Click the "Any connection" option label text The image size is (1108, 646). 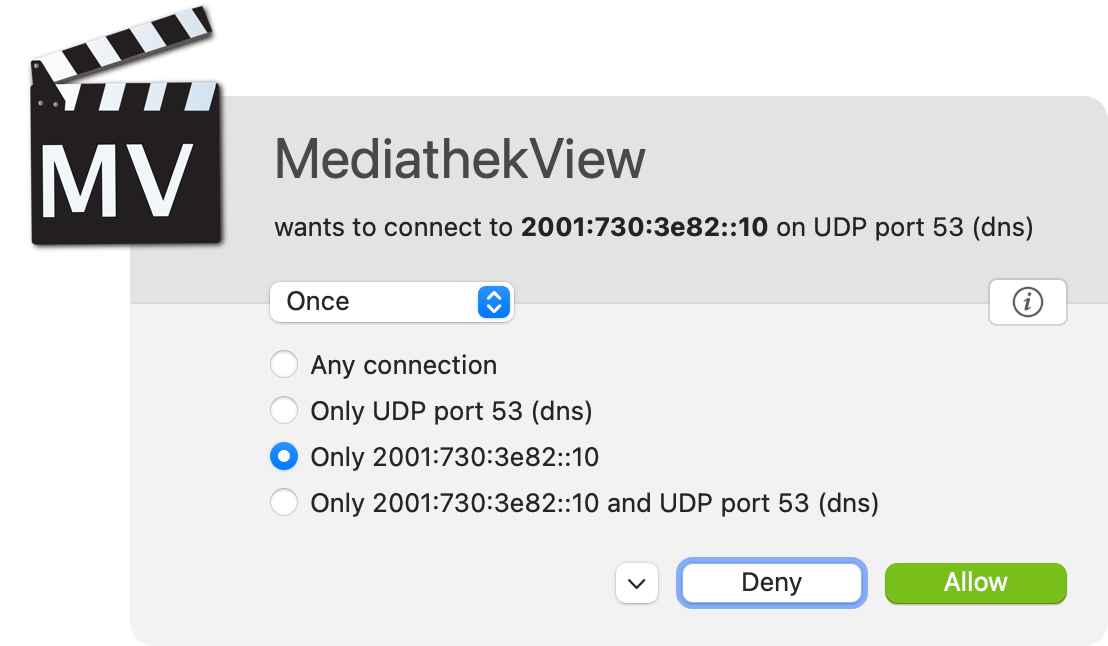point(404,365)
